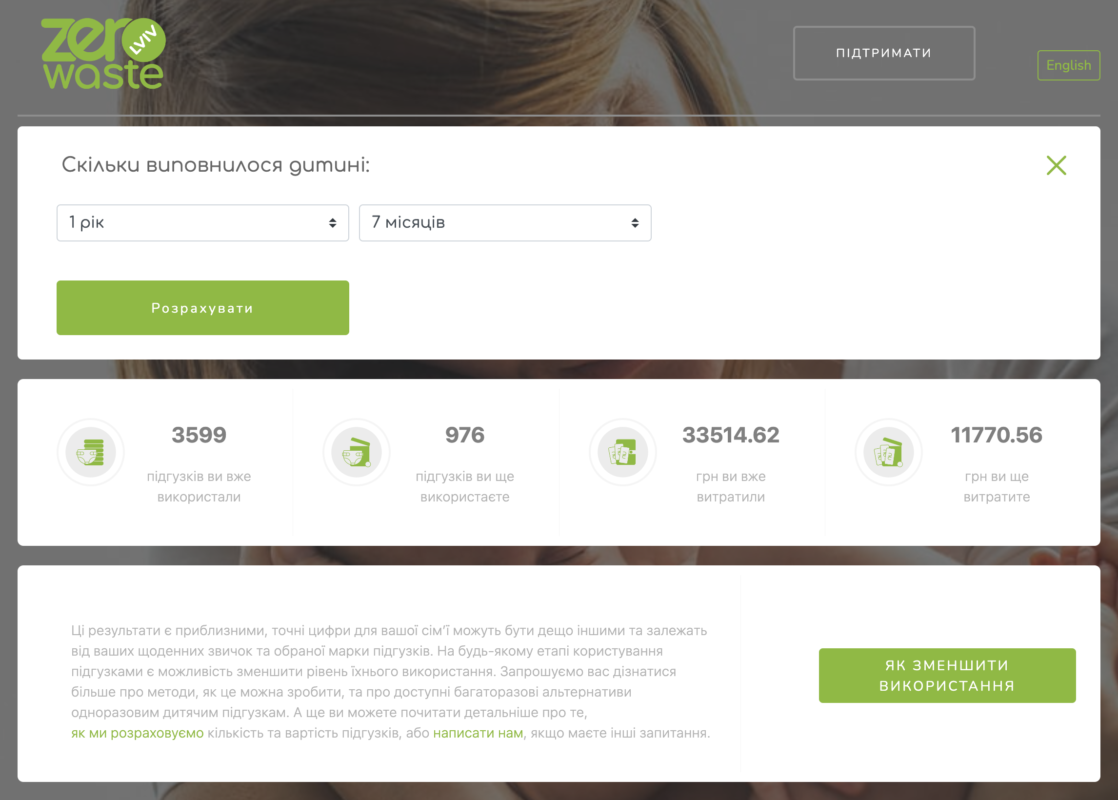Click the 11770.56 hryvnias future cost figure
The height and width of the screenshot is (800, 1118).
pyautogui.click(x=997, y=435)
